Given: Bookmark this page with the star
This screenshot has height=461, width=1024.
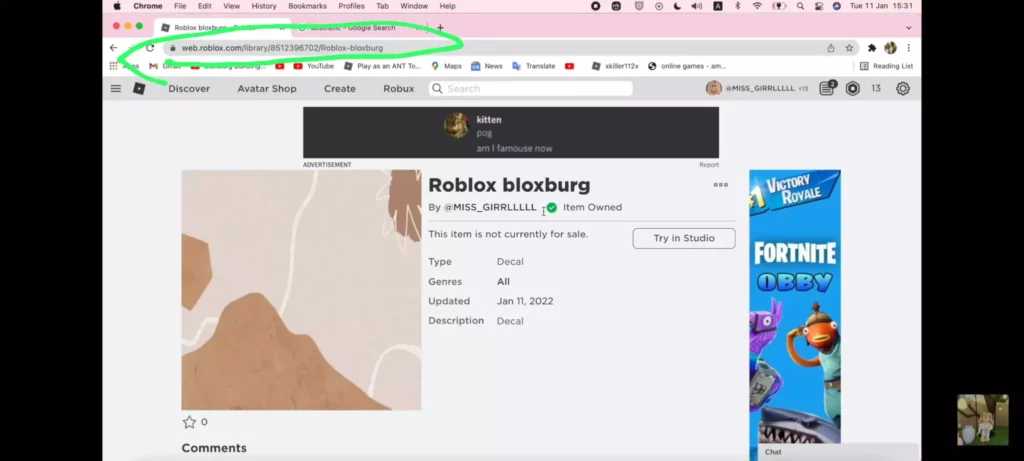Looking at the screenshot, I should tap(849, 48).
